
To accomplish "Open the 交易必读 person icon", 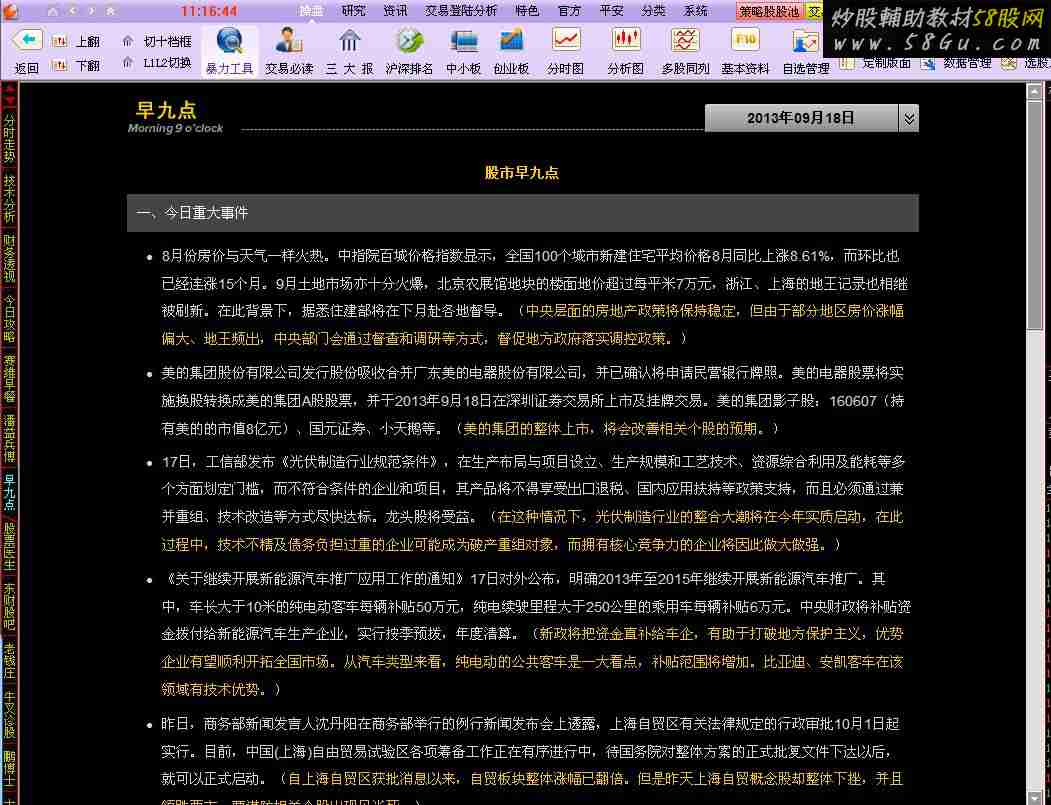I will [x=289, y=42].
